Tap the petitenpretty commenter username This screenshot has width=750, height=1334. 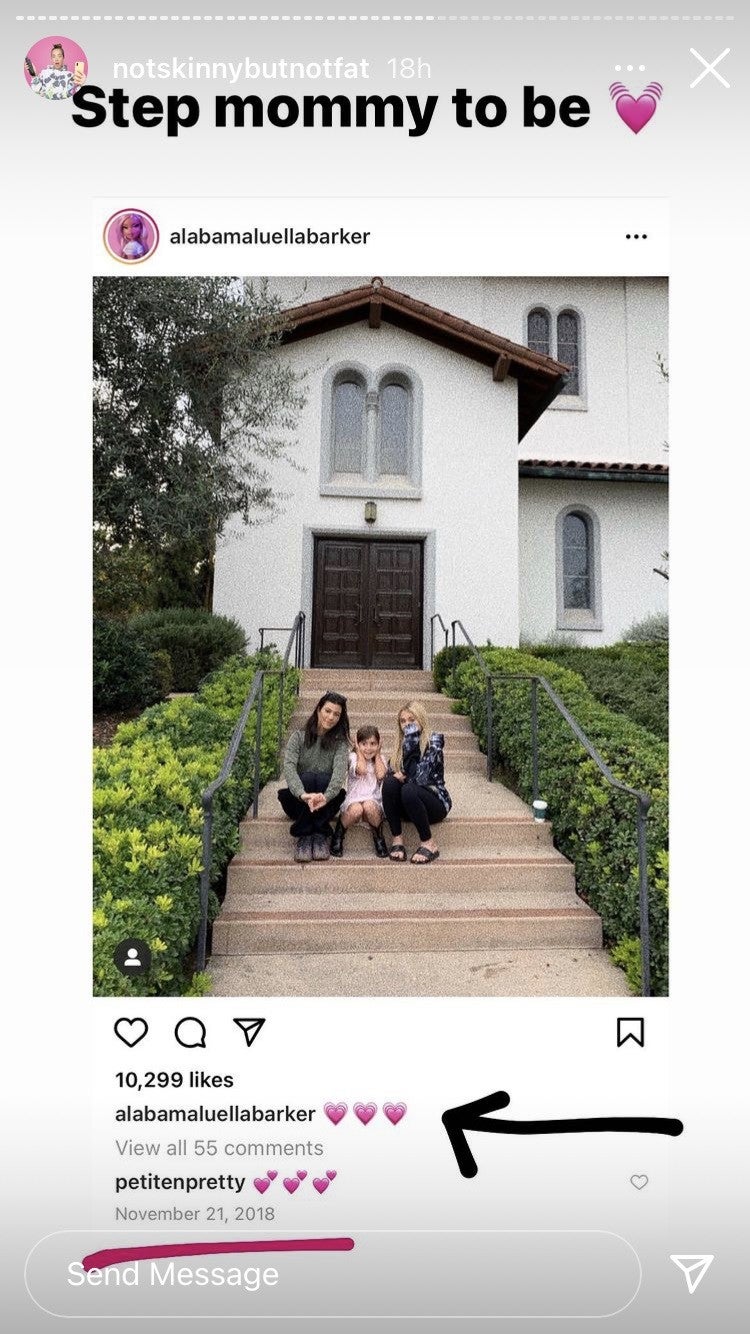pyautogui.click(x=180, y=1182)
